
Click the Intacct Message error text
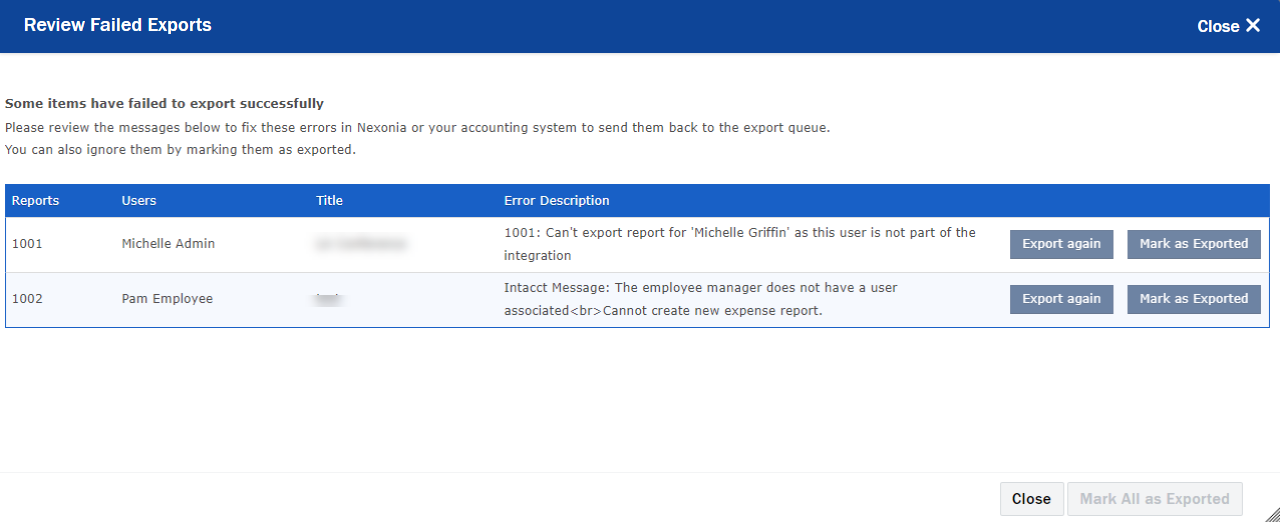pos(701,299)
